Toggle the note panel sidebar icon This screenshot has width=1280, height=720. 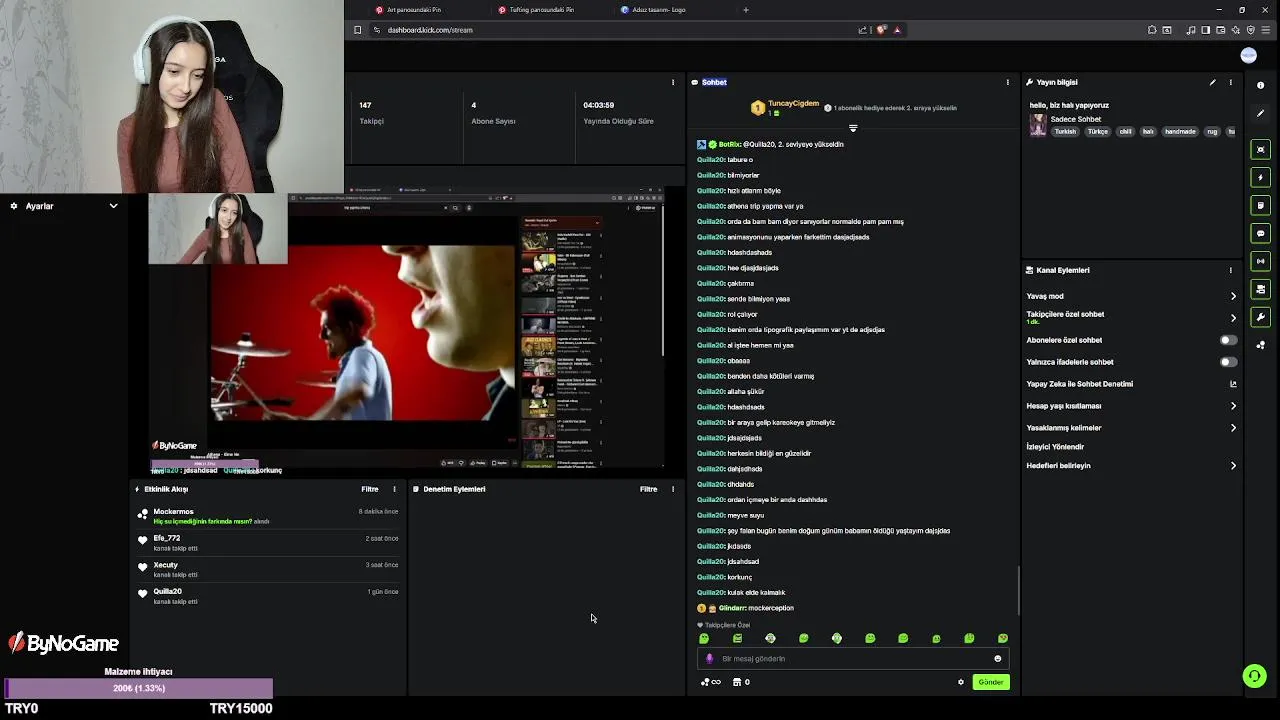(x=1261, y=205)
